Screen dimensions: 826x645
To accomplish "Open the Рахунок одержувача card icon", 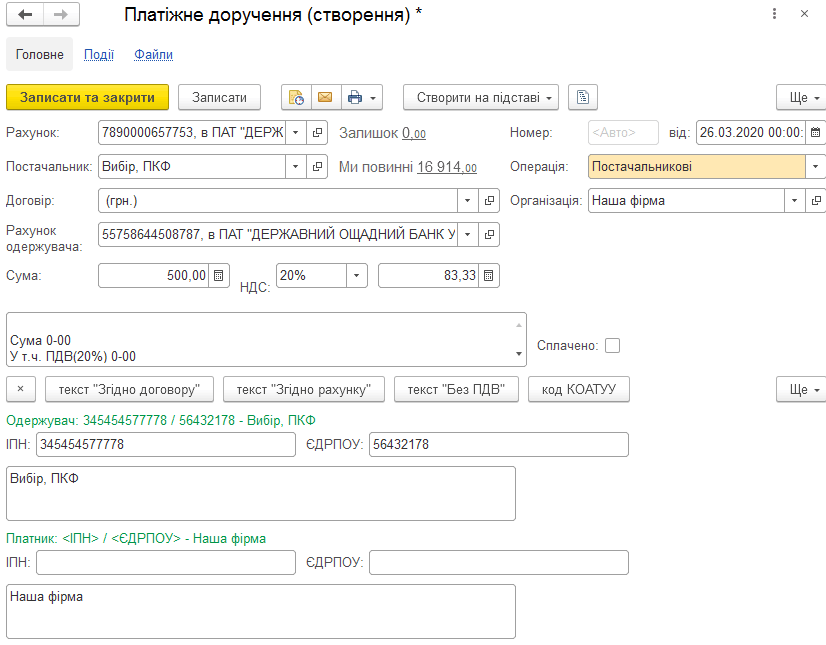I will click(489, 234).
